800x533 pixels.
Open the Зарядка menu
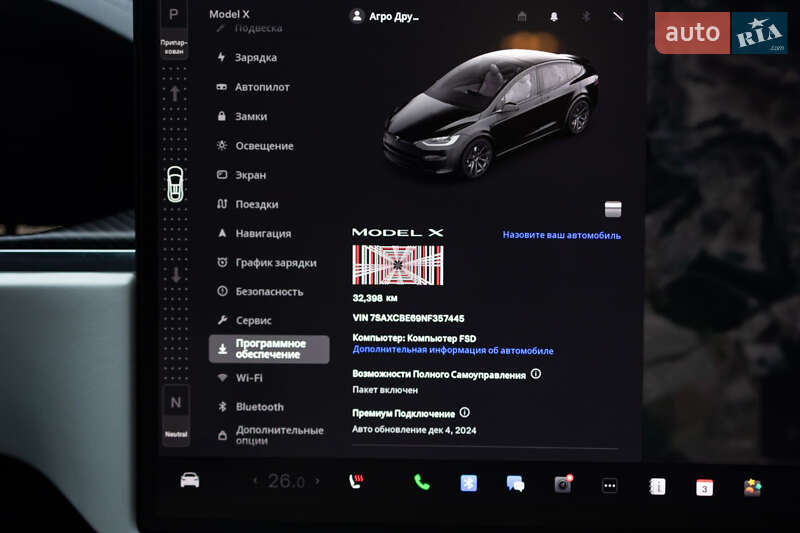click(247, 57)
